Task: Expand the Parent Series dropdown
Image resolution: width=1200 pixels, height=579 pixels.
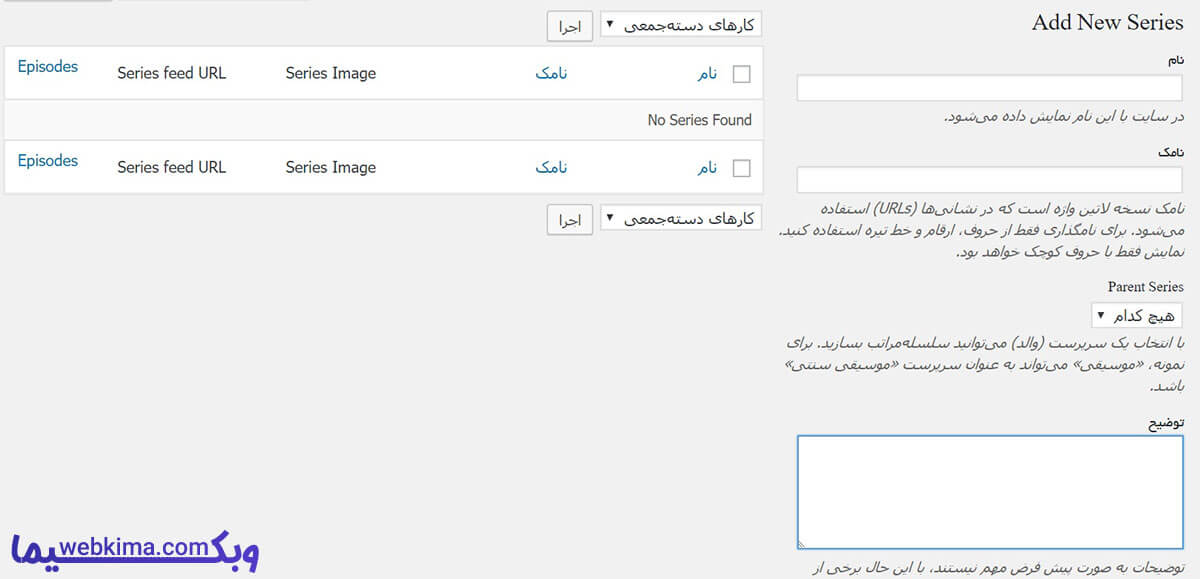Action: pyautogui.click(x=1137, y=316)
